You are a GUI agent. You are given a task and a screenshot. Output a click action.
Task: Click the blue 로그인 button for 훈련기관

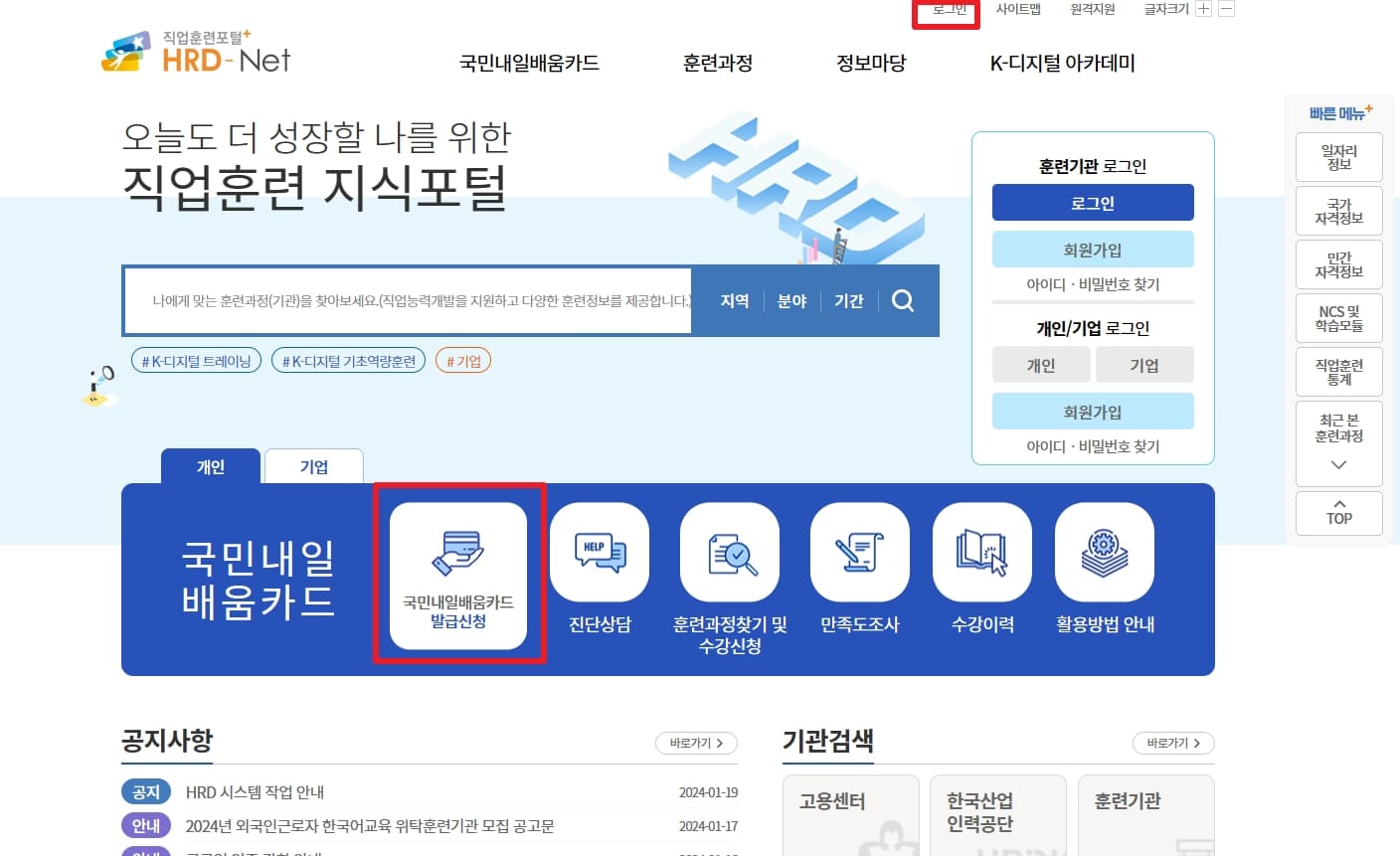(x=1093, y=202)
